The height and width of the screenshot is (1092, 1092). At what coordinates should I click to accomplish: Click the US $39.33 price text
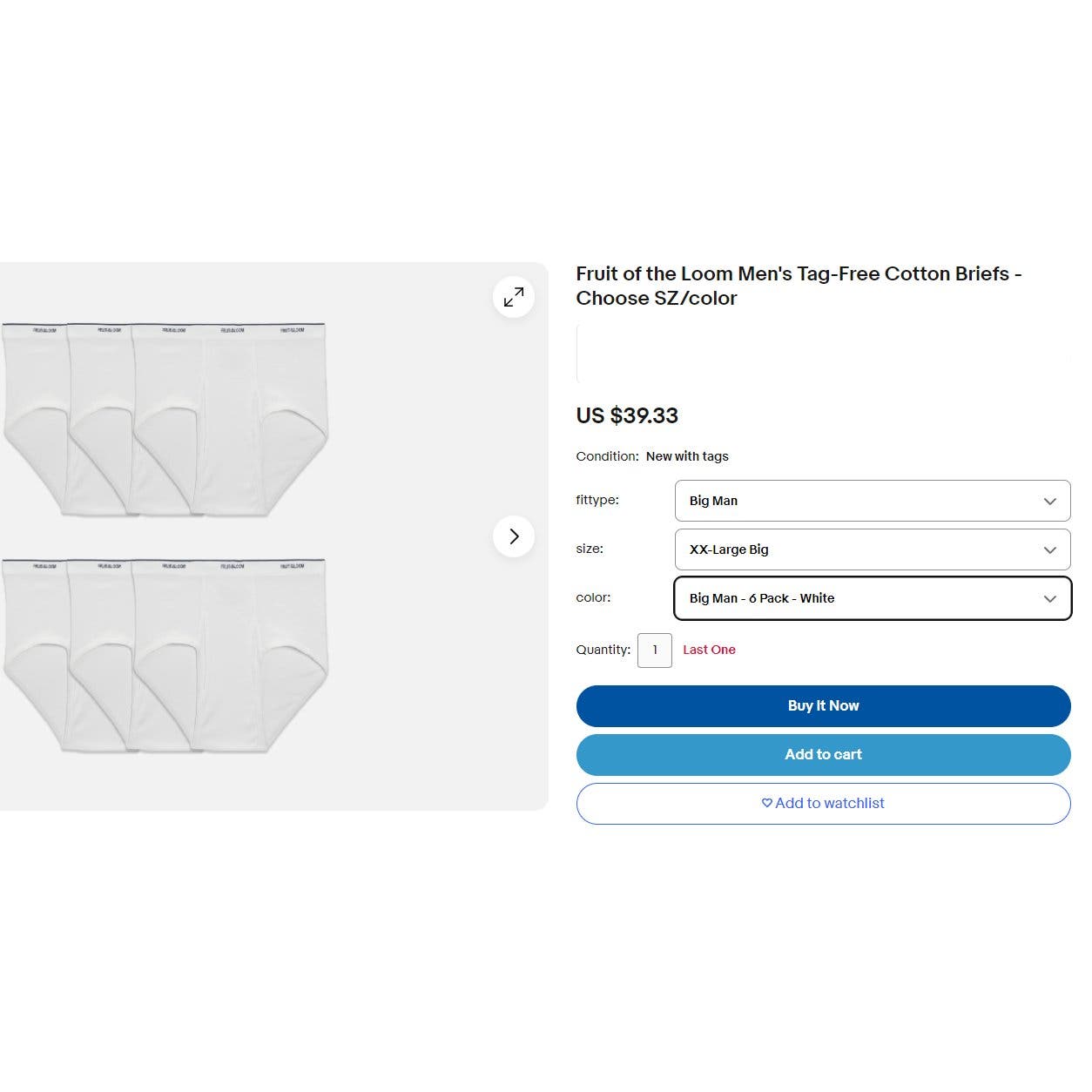pyautogui.click(x=627, y=415)
